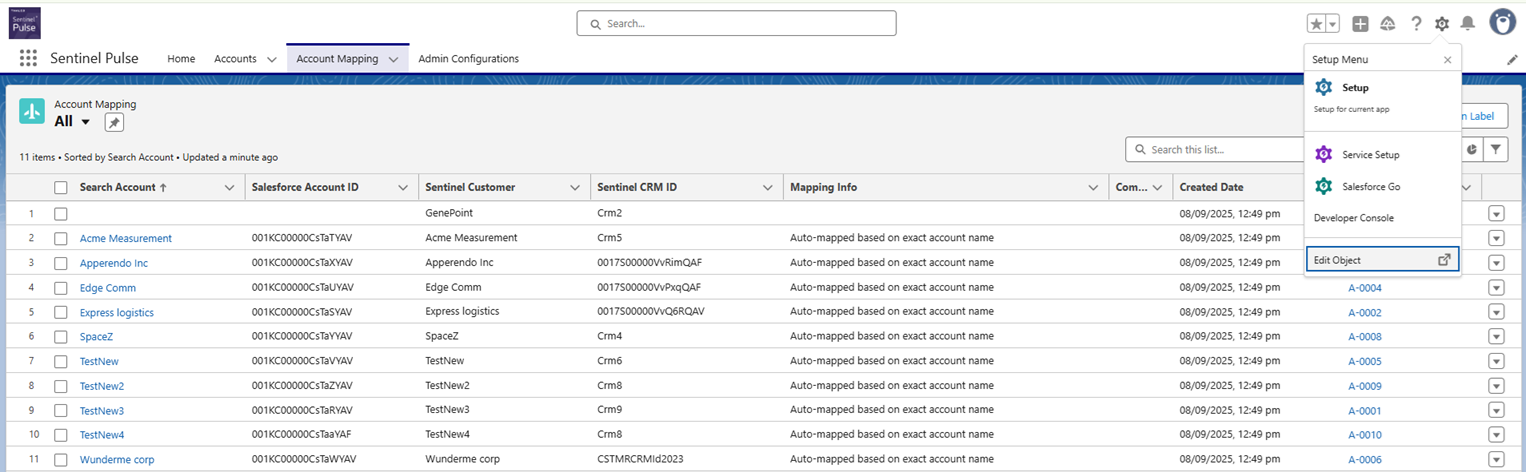Screen dimensions: 1526x472
Task: Open record A-0004 link
Action: pos(1364,288)
